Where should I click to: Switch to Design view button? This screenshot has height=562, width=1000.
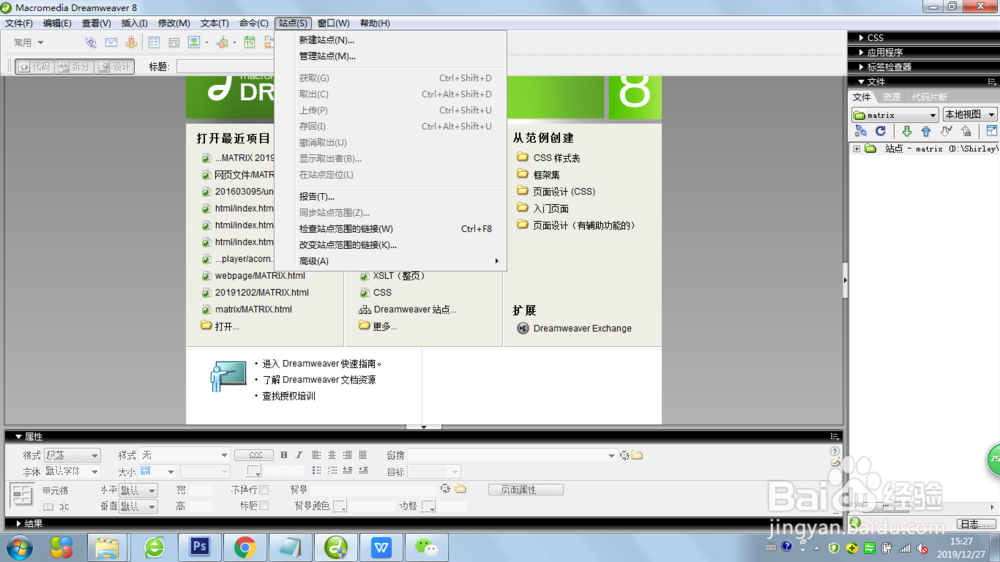(x=115, y=66)
